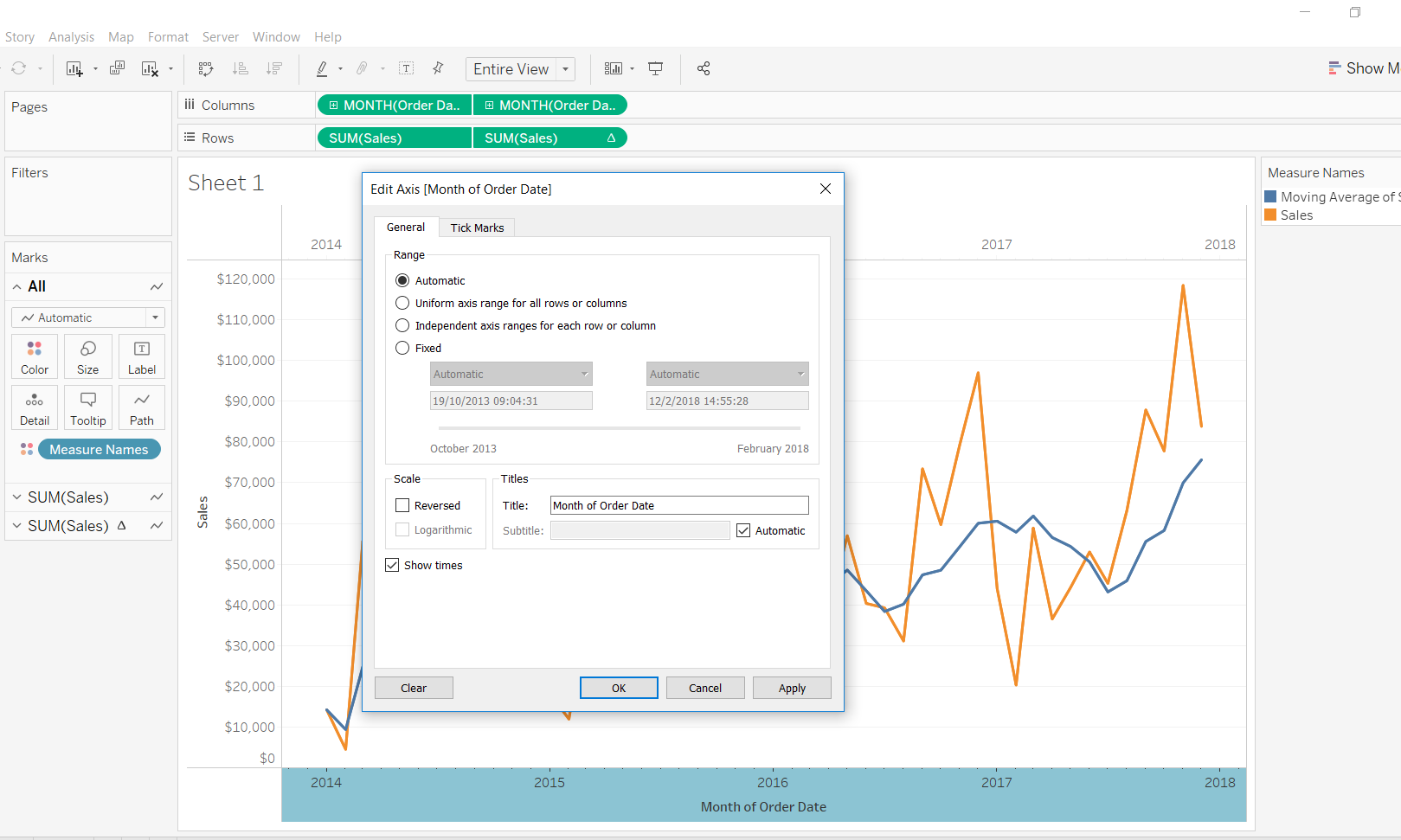Clear the axis settings
This screenshot has width=1401, height=840.
414,687
